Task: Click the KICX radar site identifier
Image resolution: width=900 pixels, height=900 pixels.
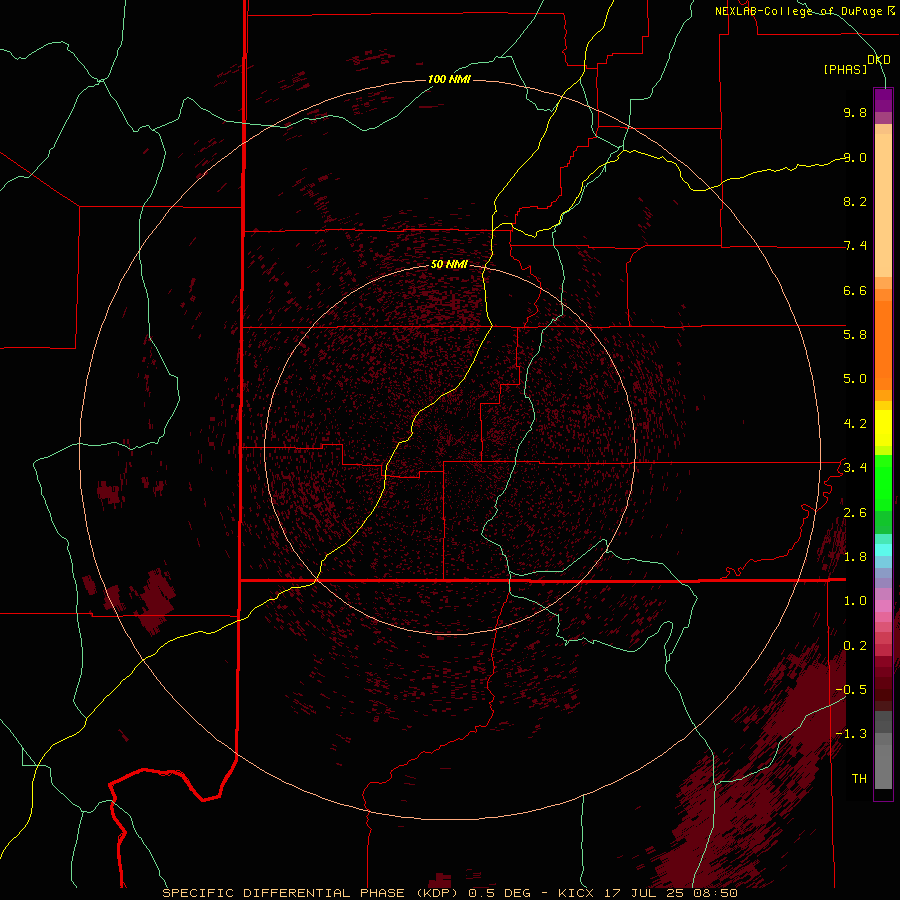Action: [576, 893]
